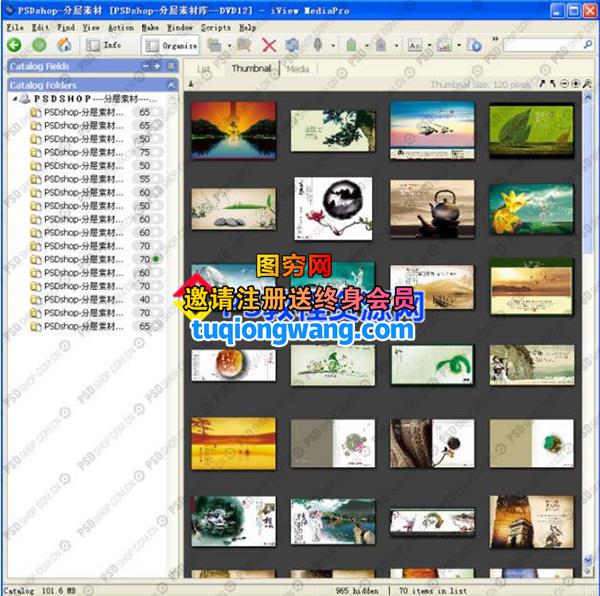Click the plus icon in Catalog Fields header

tap(157, 66)
